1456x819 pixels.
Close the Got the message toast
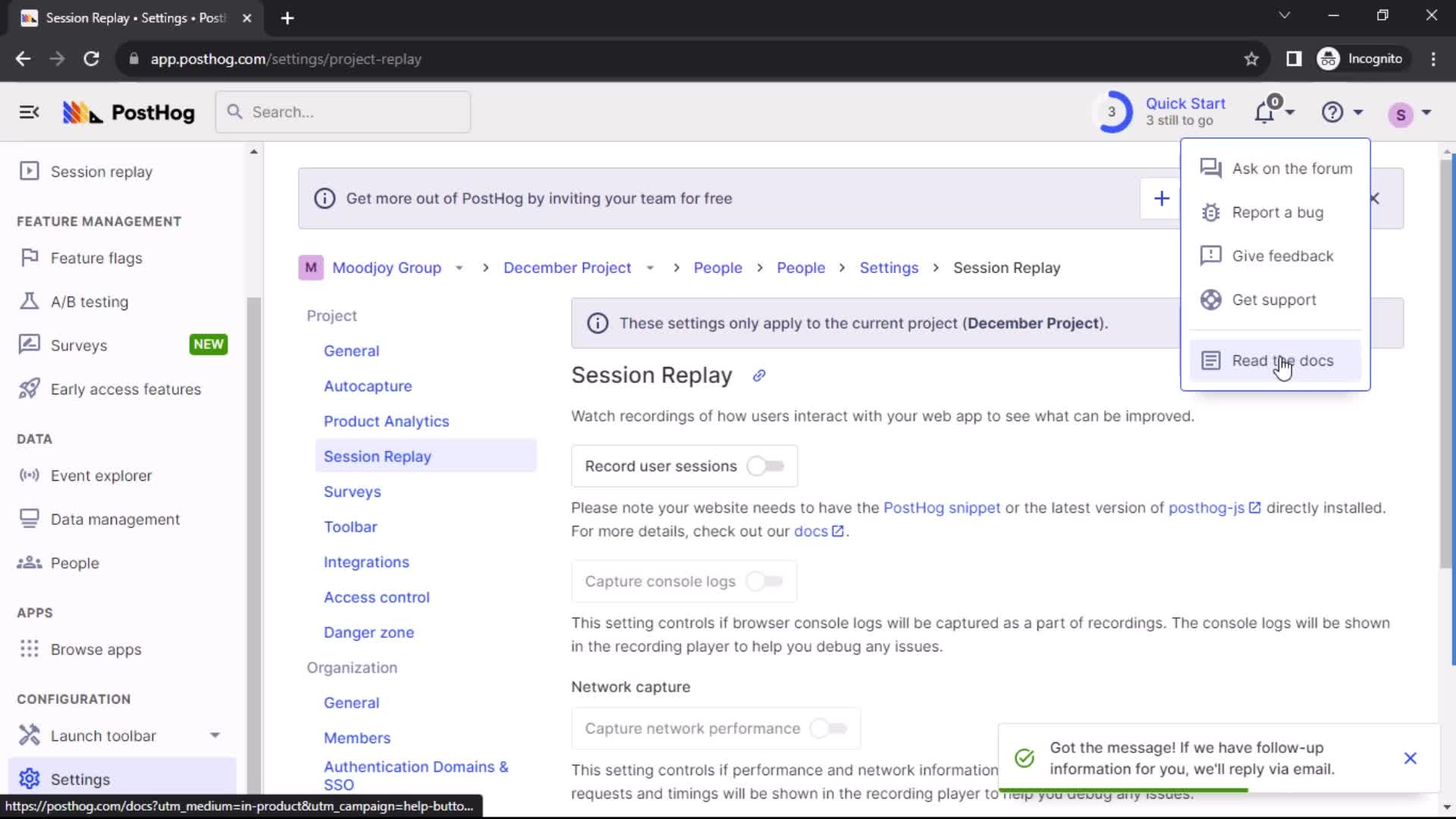coord(1410,758)
